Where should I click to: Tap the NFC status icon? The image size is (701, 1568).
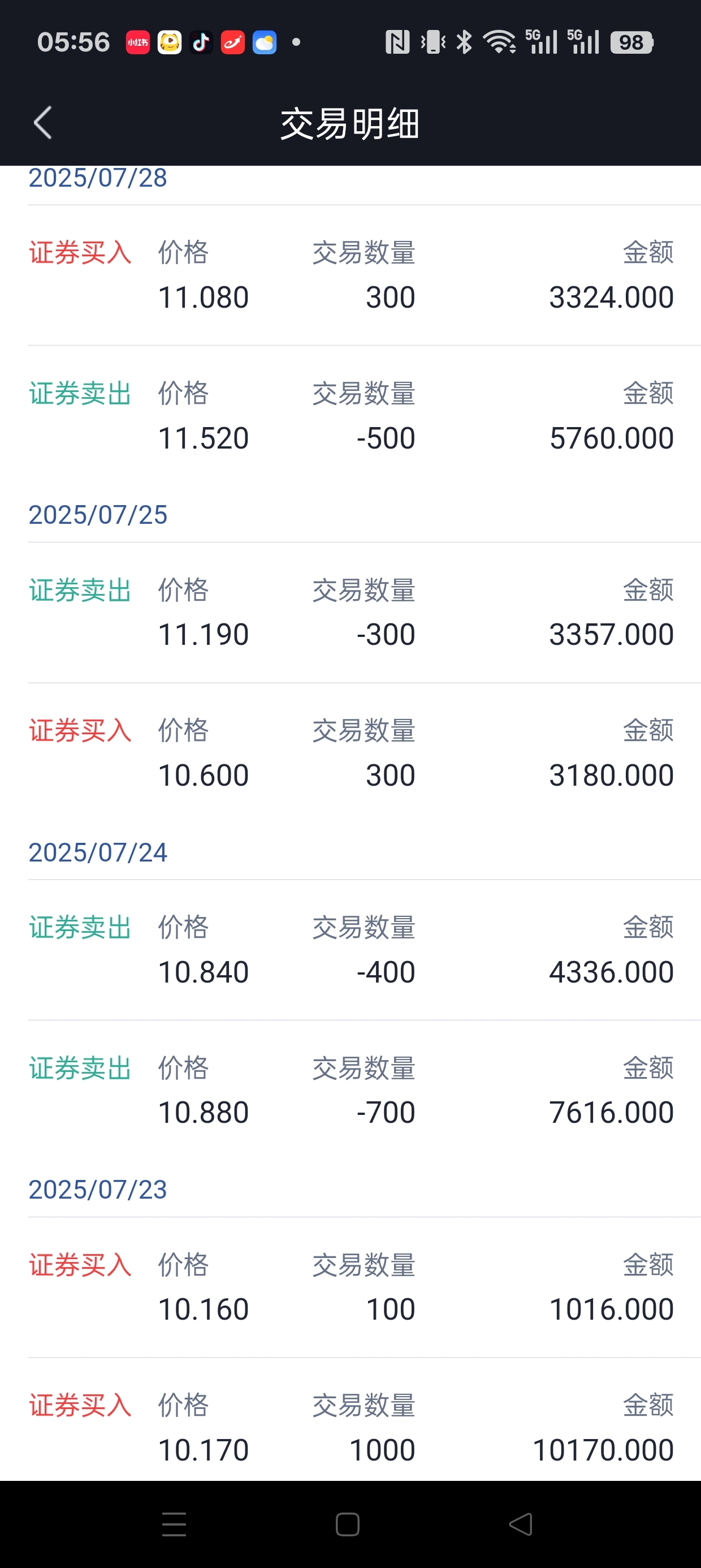[x=397, y=42]
